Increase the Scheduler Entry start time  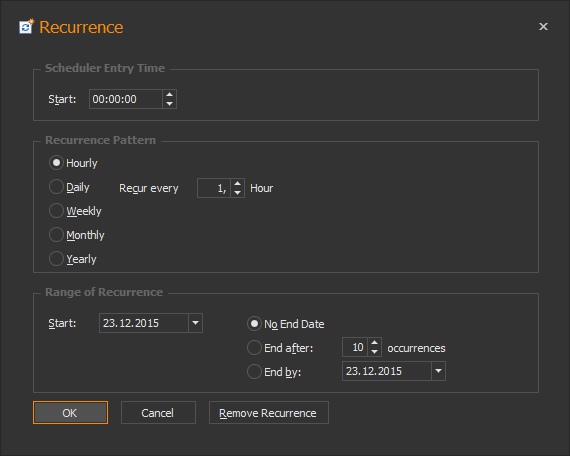coord(169,95)
